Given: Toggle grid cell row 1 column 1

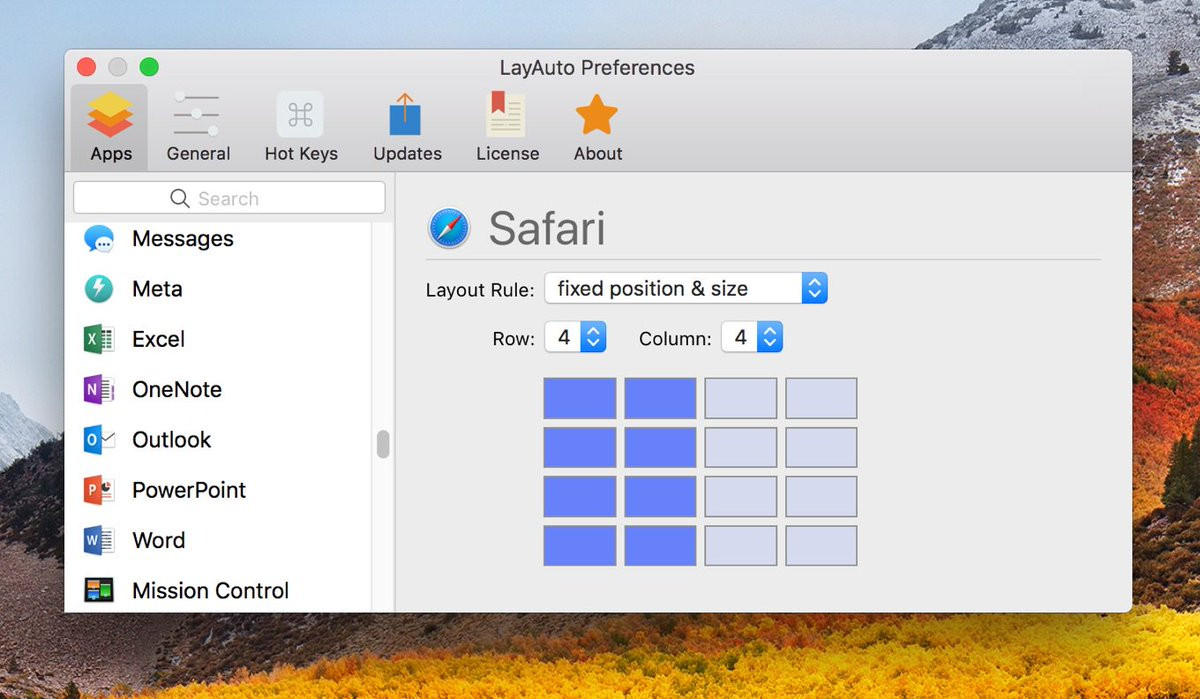Looking at the screenshot, I should [580, 398].
